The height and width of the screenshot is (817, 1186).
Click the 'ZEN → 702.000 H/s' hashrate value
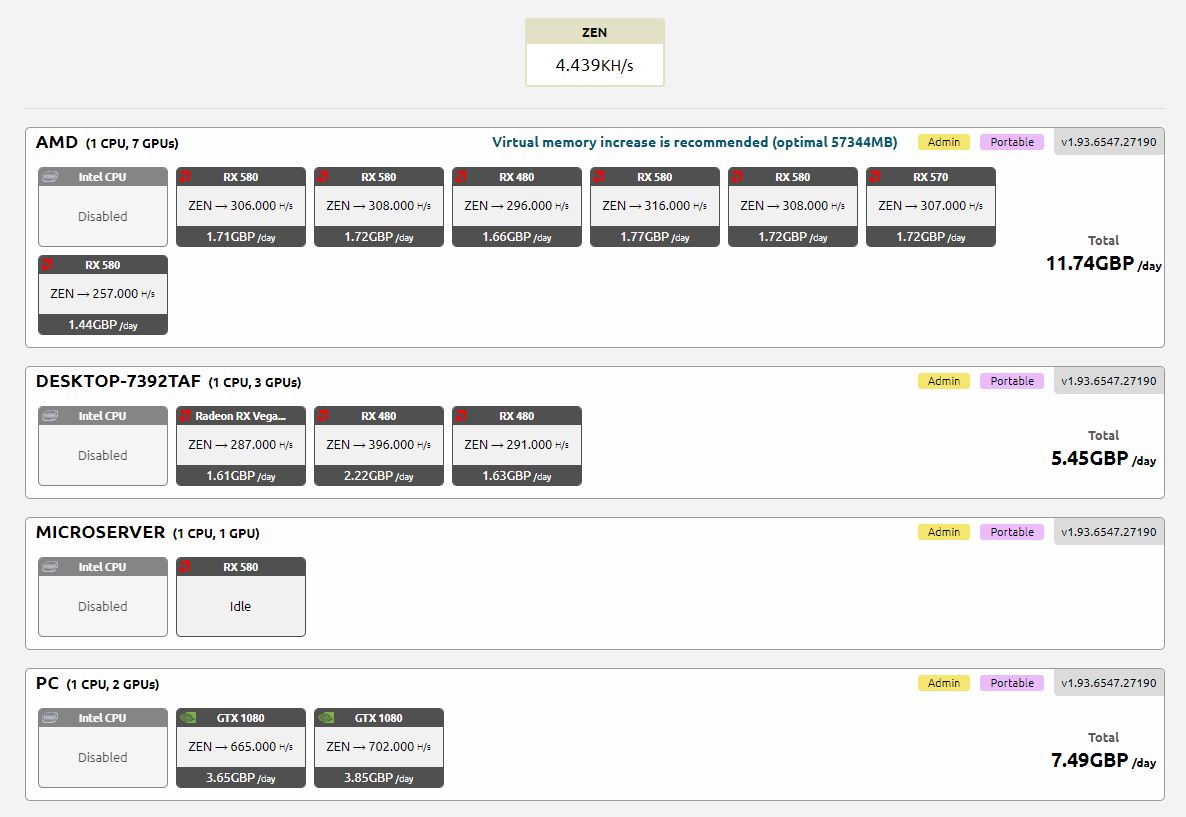tap(378, 747)
